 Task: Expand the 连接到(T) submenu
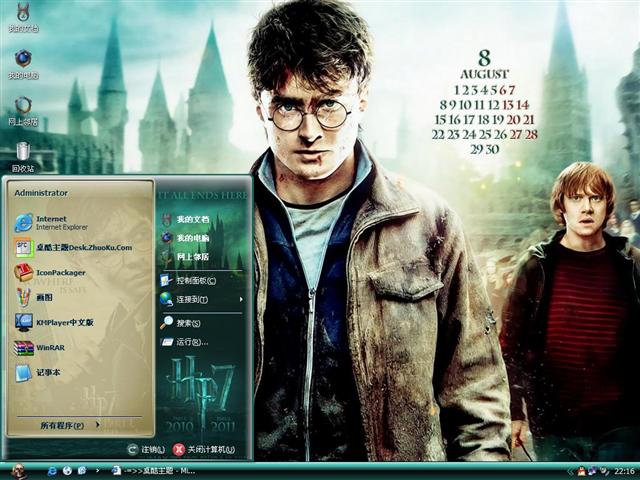pos(202,299)
